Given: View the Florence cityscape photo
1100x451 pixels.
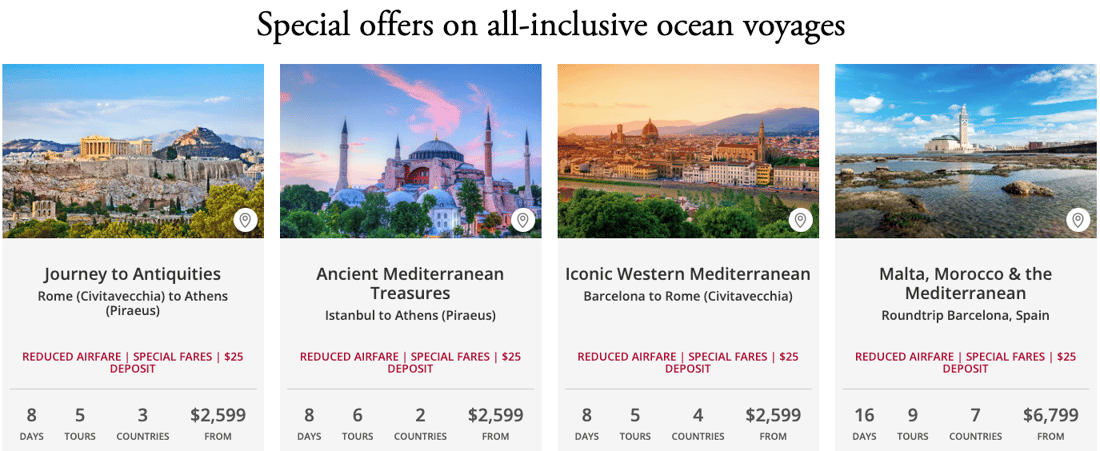Looking at the screenshot, I should pyautogui.click(x=688, y=151).
